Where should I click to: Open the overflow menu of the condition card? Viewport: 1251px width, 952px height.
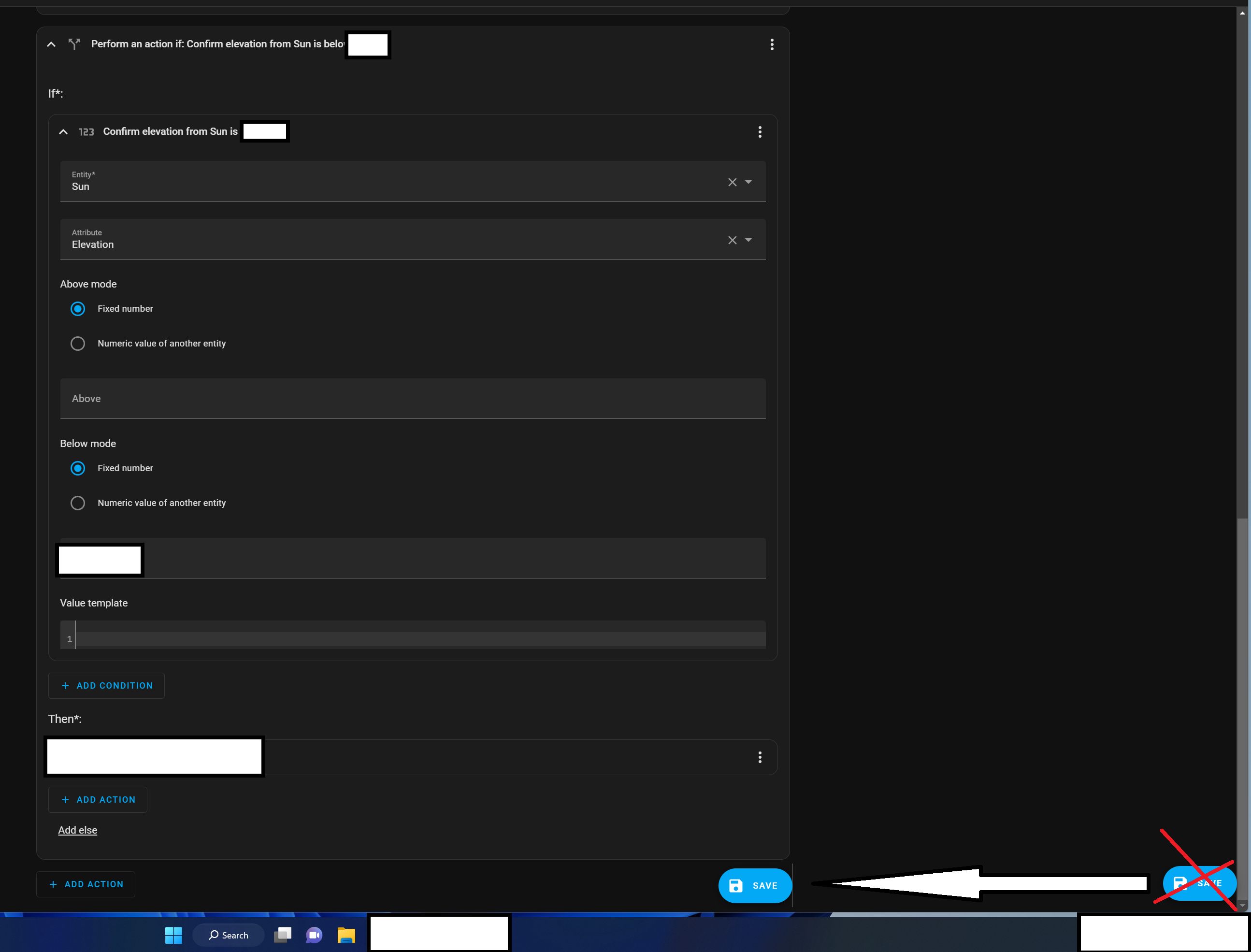coord(760,131)
